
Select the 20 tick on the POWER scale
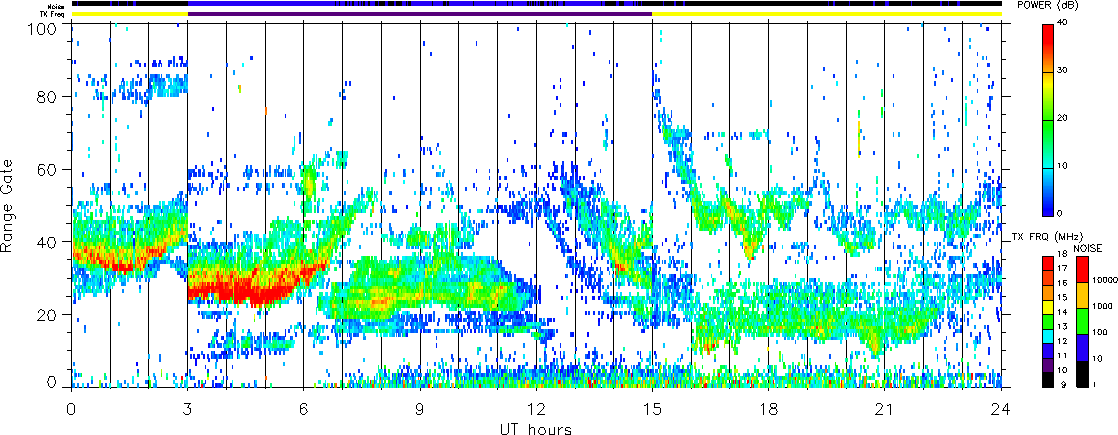(x=1064, y=118)
